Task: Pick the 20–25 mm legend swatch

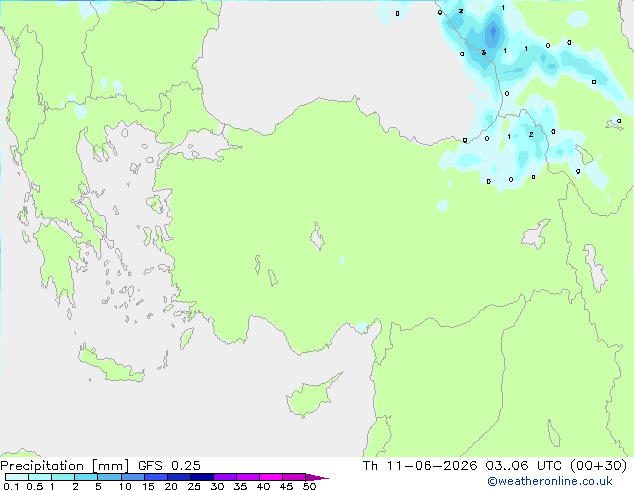Action: (179, 477)
